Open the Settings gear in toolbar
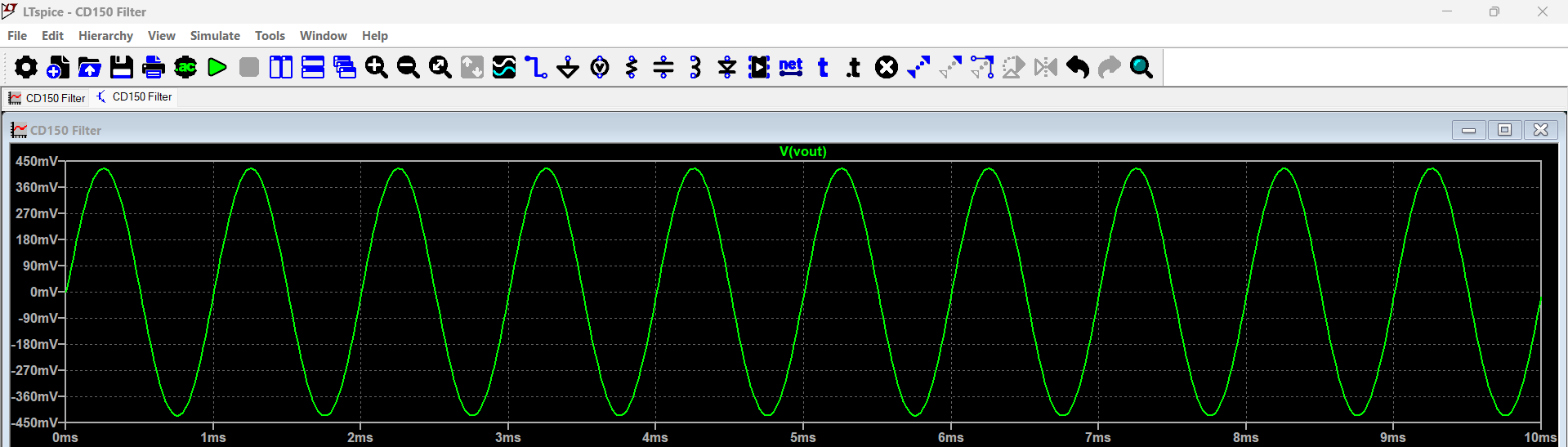The height and width of the screenshot is (447, 1568). click(x=26, y=67)
